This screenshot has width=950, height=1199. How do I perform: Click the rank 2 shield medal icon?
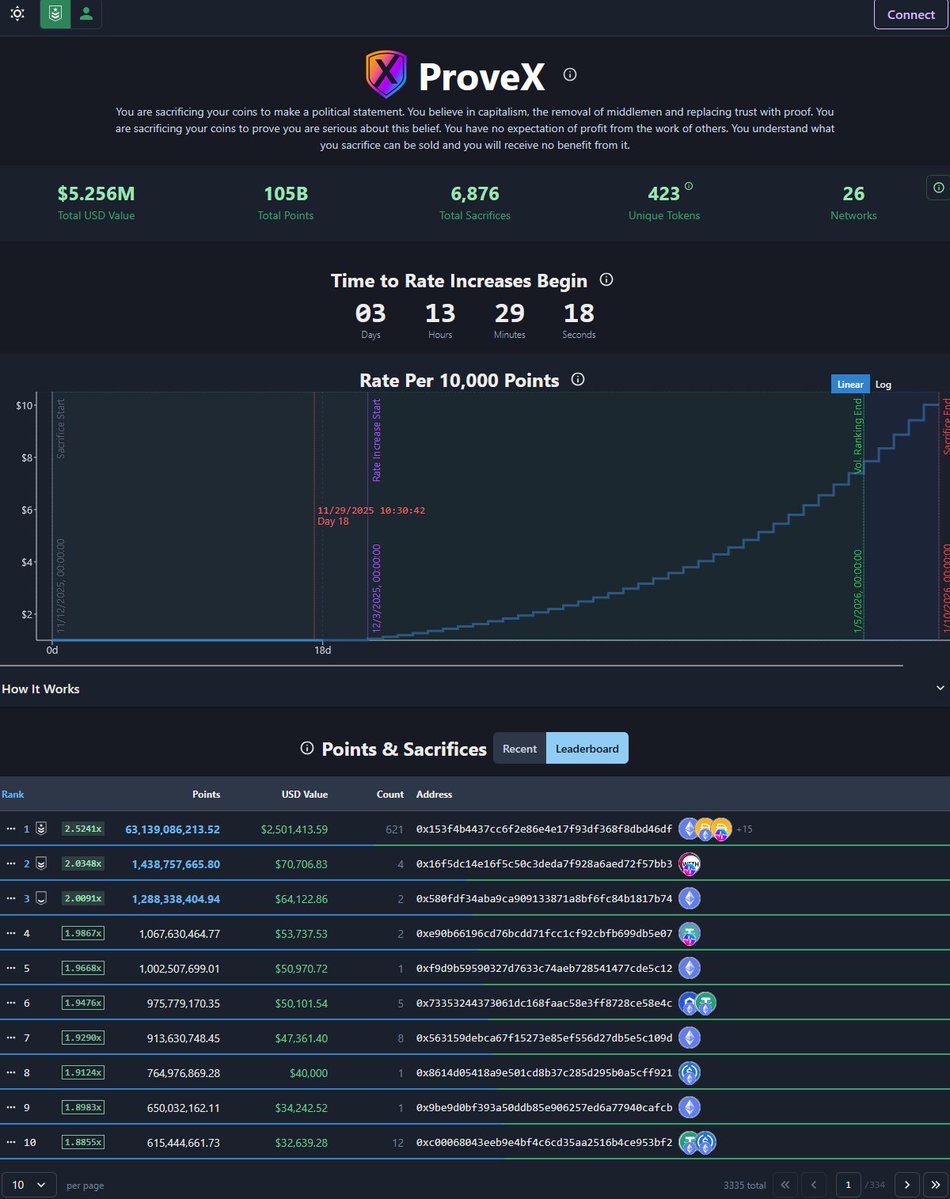pos(41,863)
